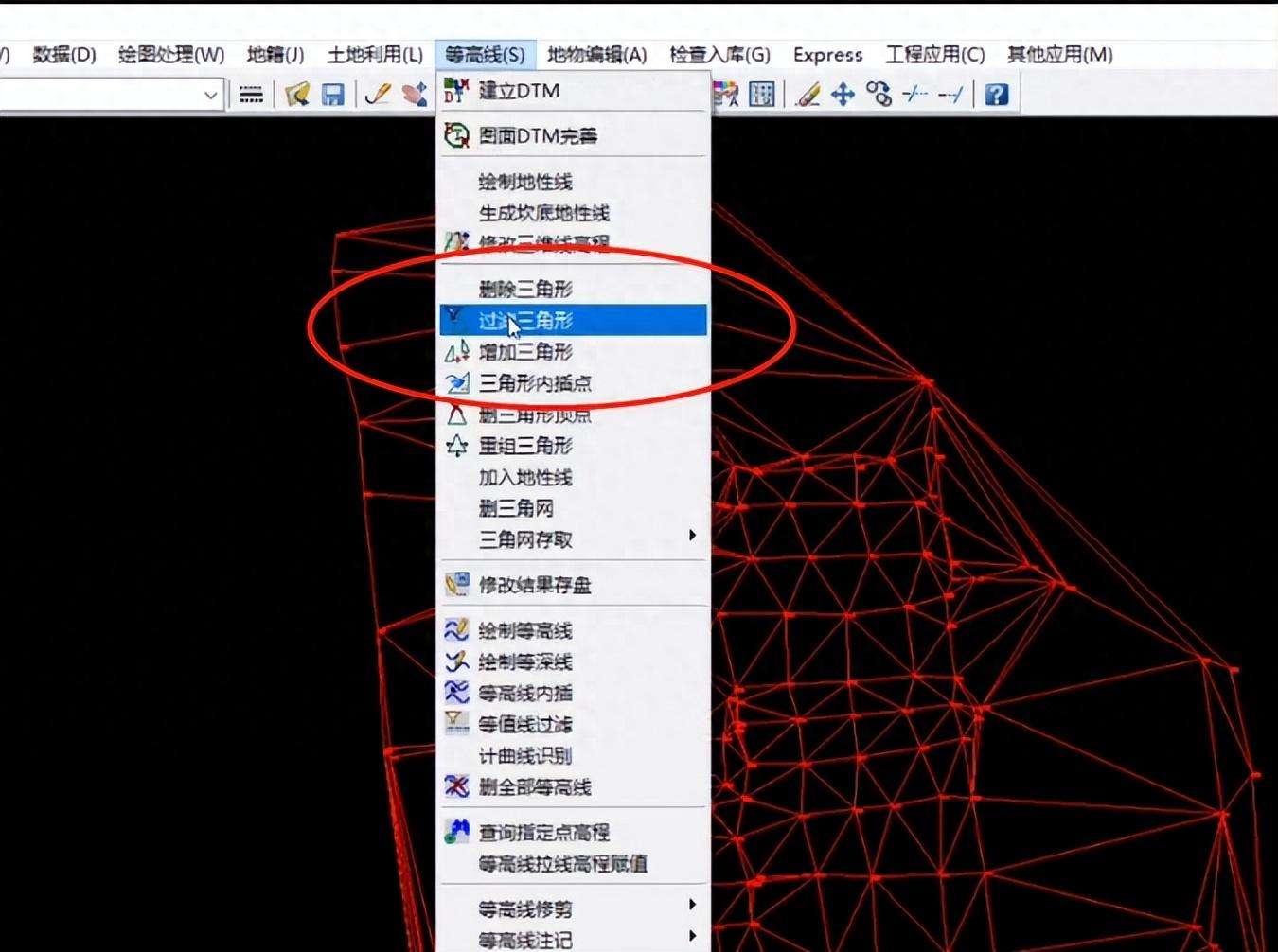The height and width of the screenshot is (952, 1278).
Task: Click the linked-rings toolbar icon
Action: [879, 95]
